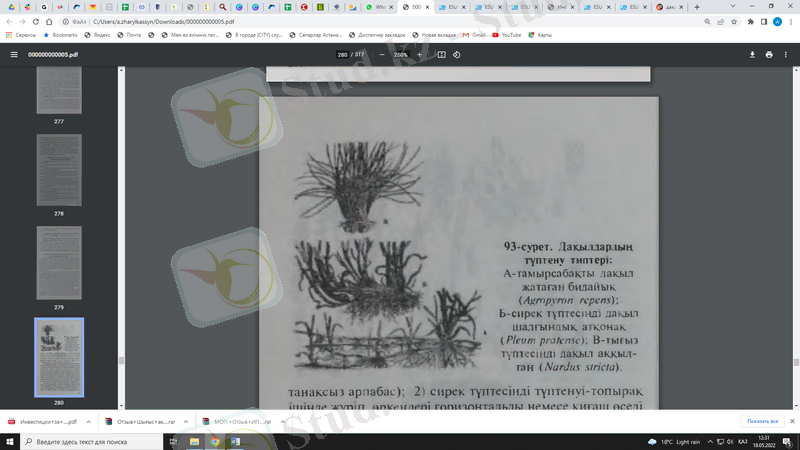Expand options for МОП download item

tap(281, 422)
